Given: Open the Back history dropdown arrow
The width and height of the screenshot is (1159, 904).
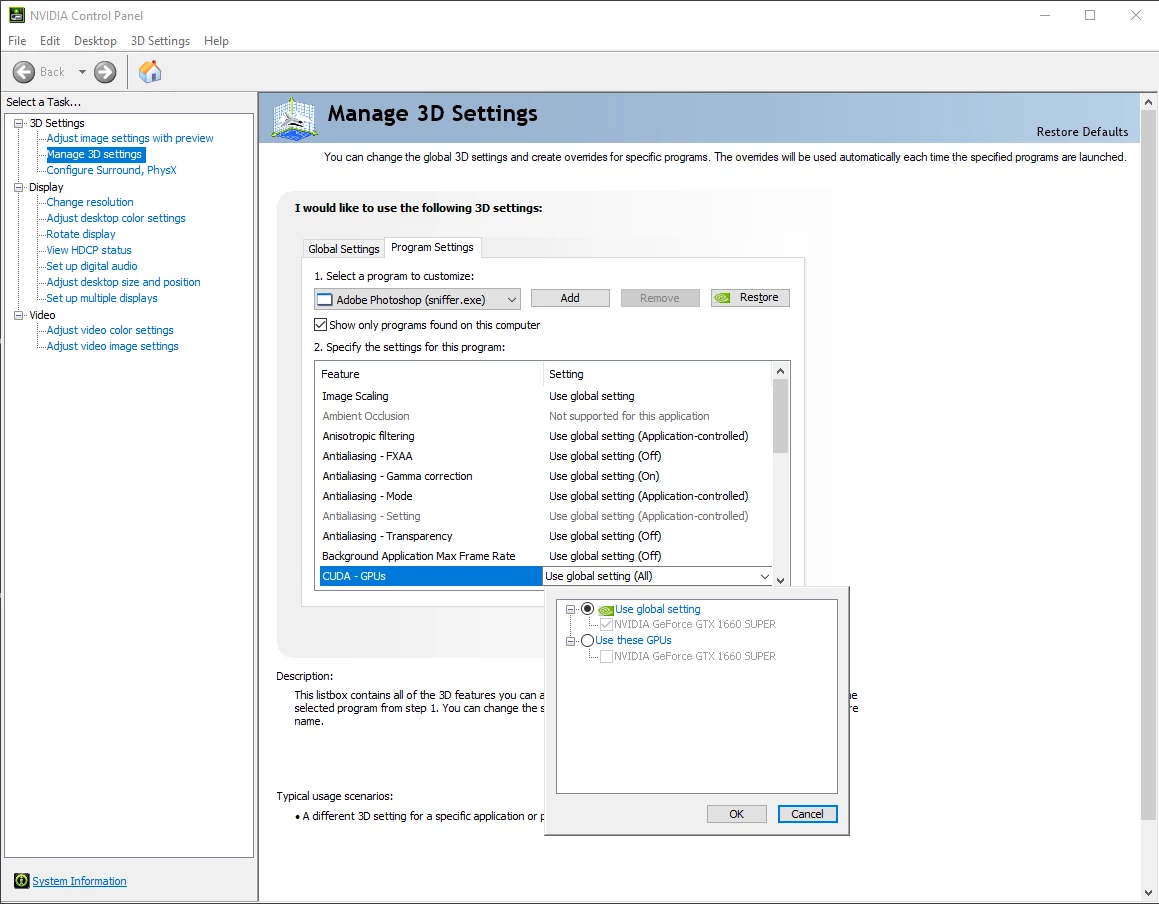Looking at the screenshot, I should click(82, 72).
